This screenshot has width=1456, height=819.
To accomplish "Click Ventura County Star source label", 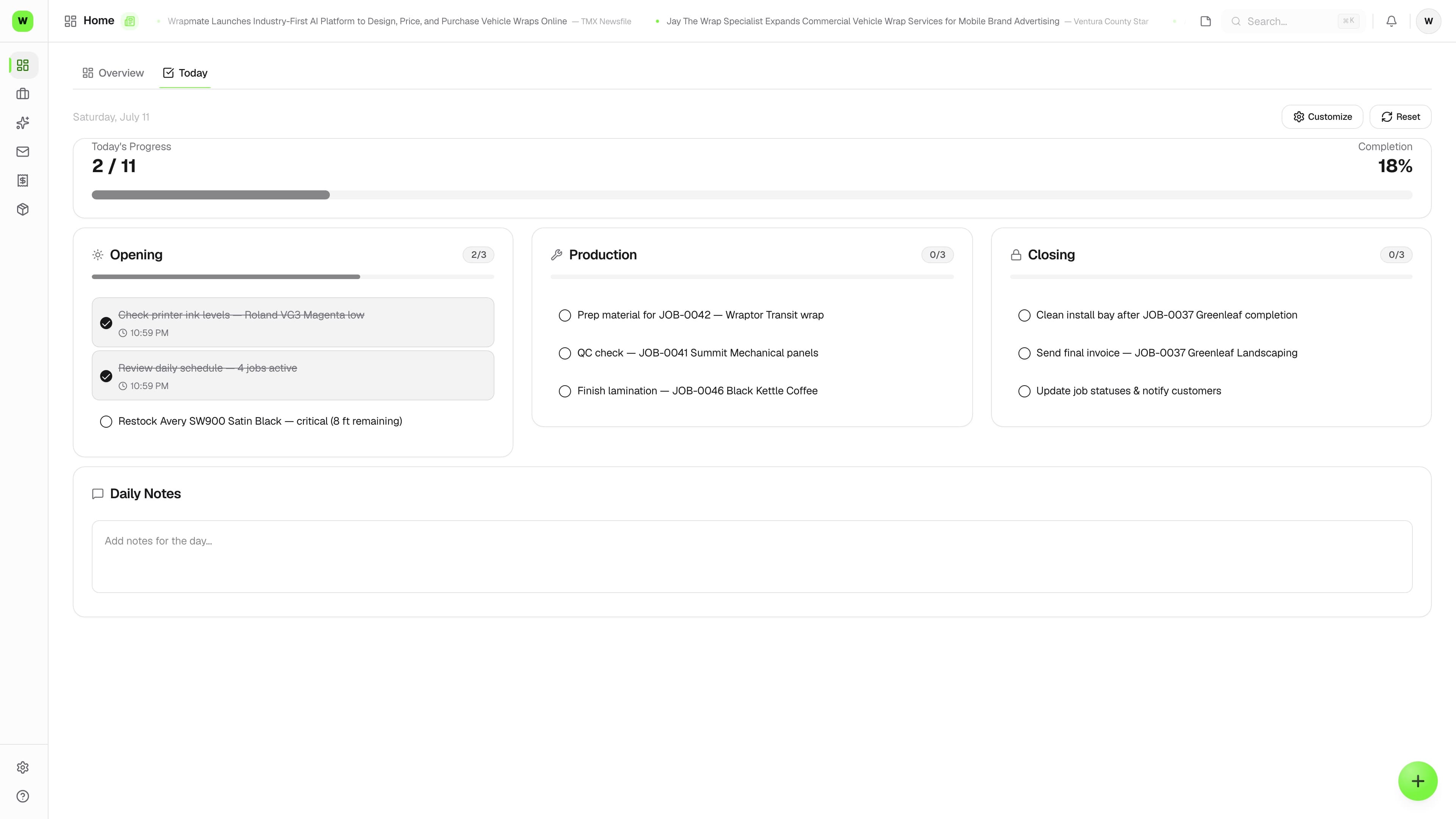I will pos(1111,22).
